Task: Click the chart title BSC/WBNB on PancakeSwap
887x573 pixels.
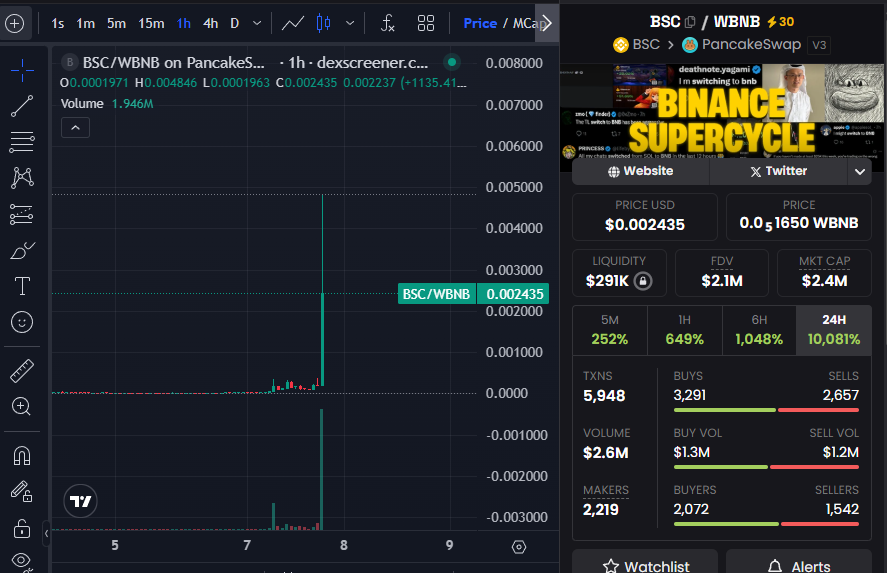Action: pyautogui.click(x=173, y=62)
